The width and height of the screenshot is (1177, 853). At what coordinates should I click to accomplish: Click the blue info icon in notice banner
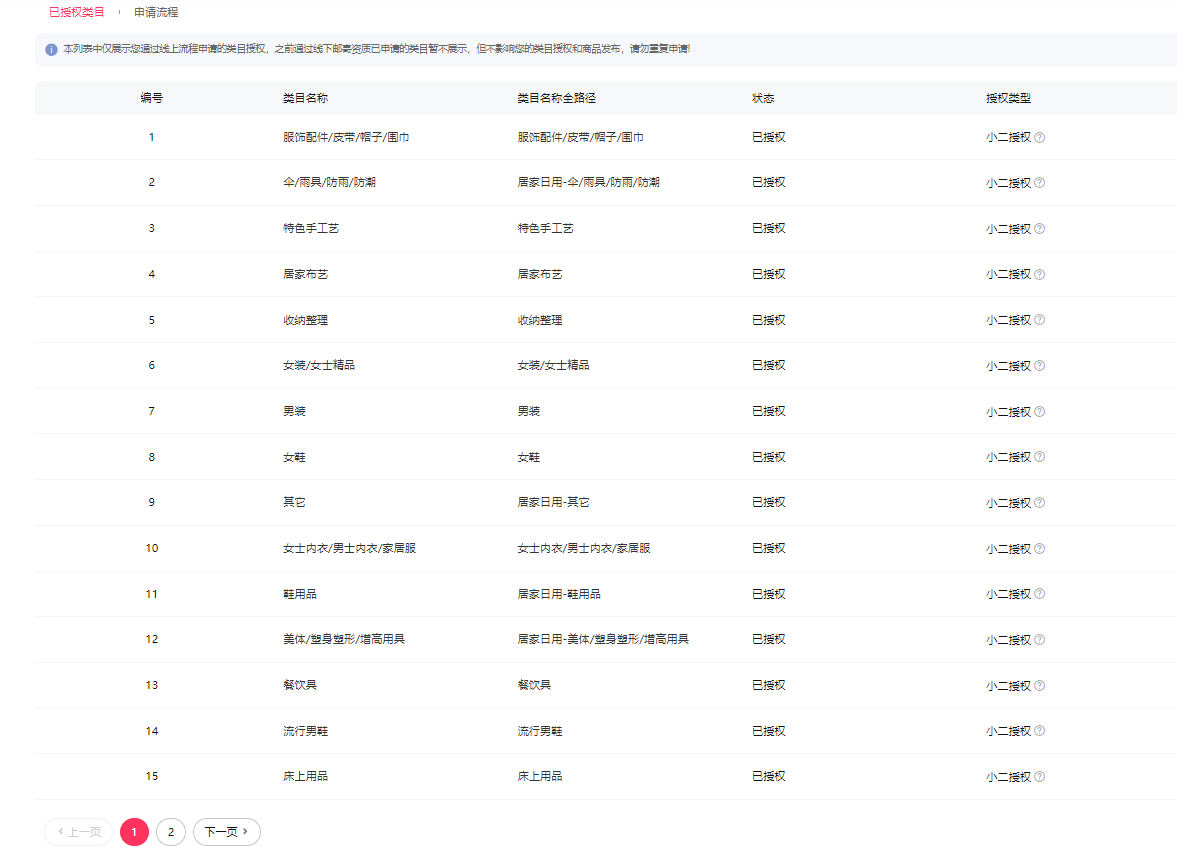point(51,49)
